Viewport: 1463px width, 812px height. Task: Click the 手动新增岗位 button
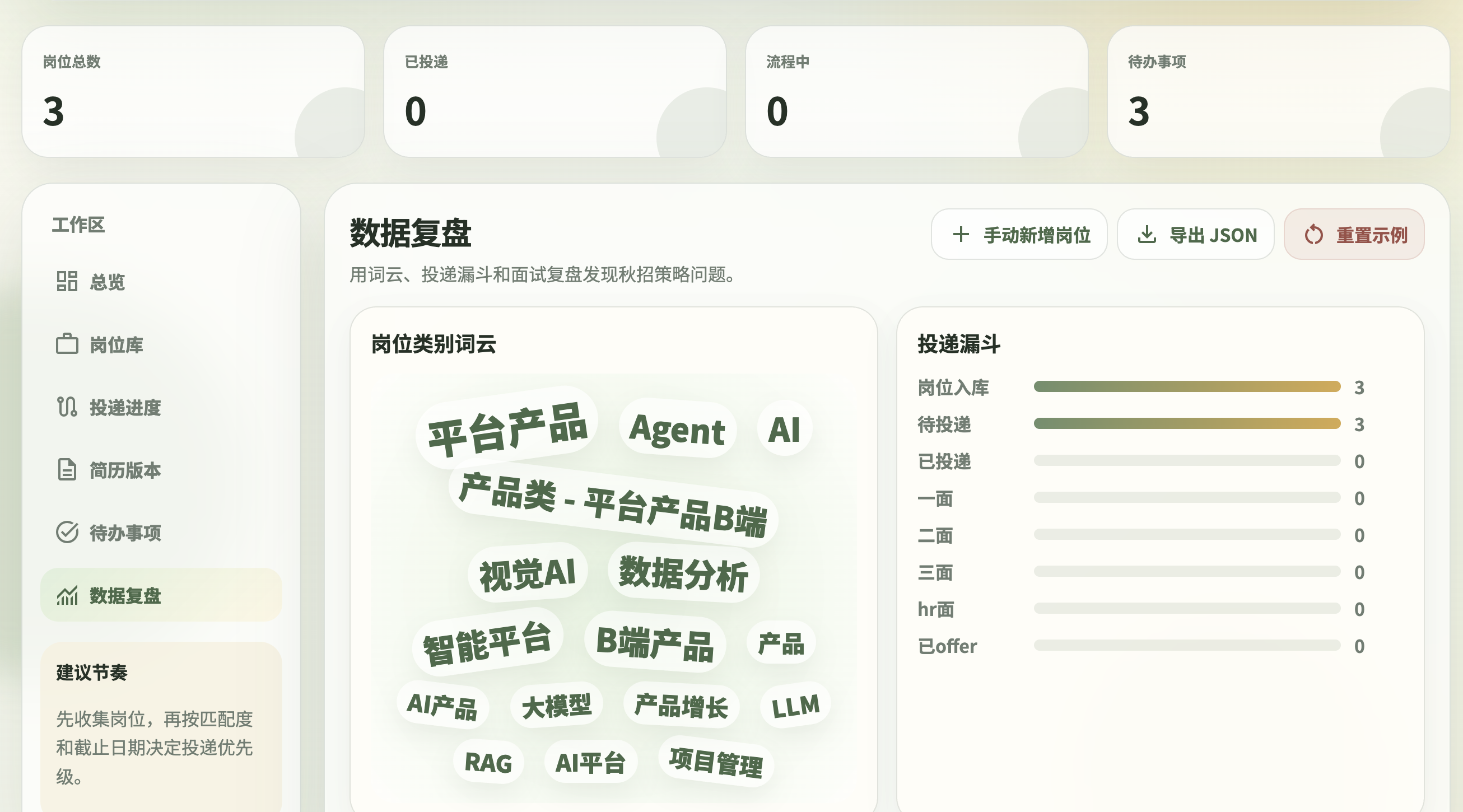click(1019, 234)
